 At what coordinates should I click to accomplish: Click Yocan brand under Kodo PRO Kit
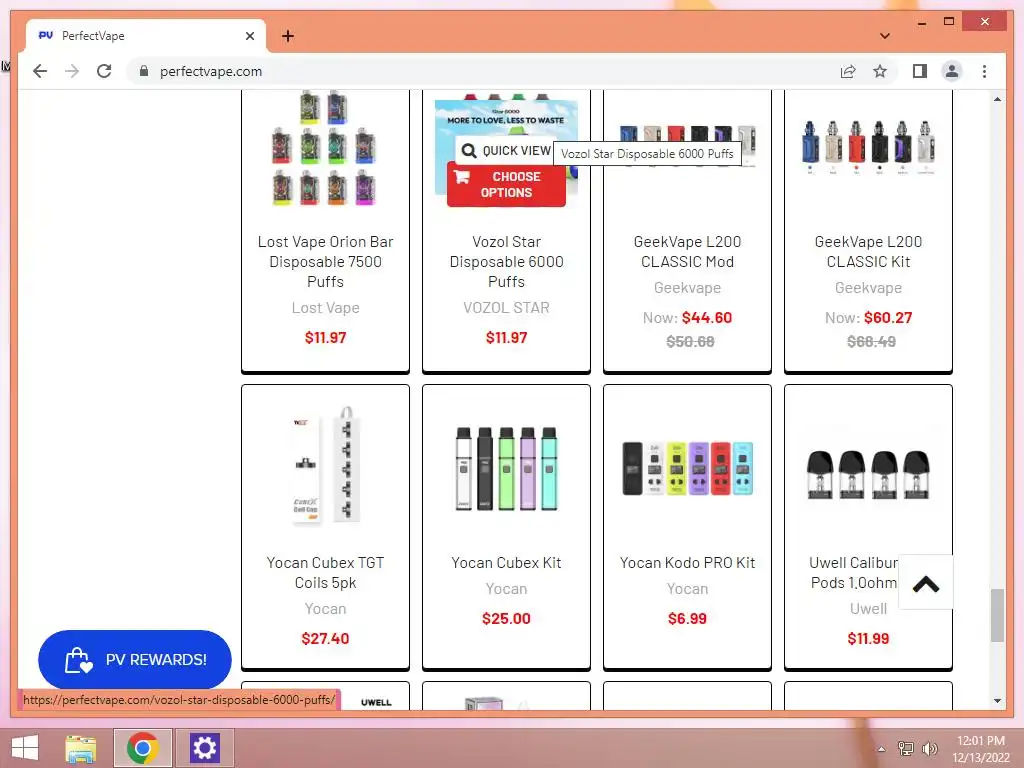(687, 588)
